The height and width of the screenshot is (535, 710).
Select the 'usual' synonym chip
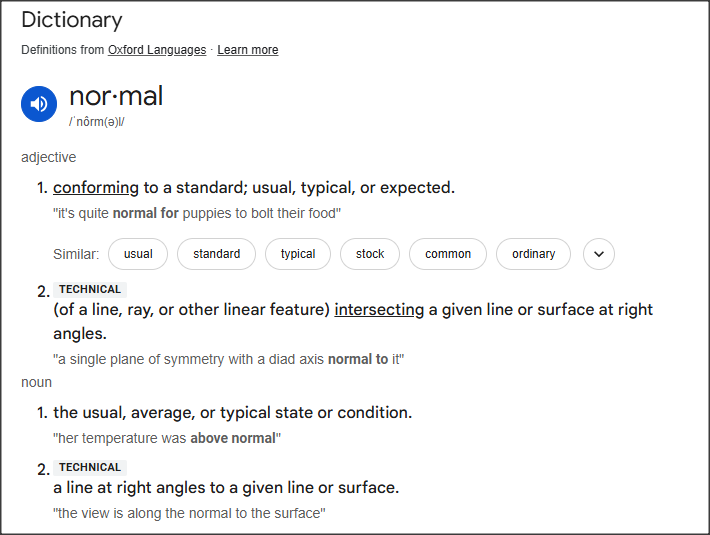(138, 254)
